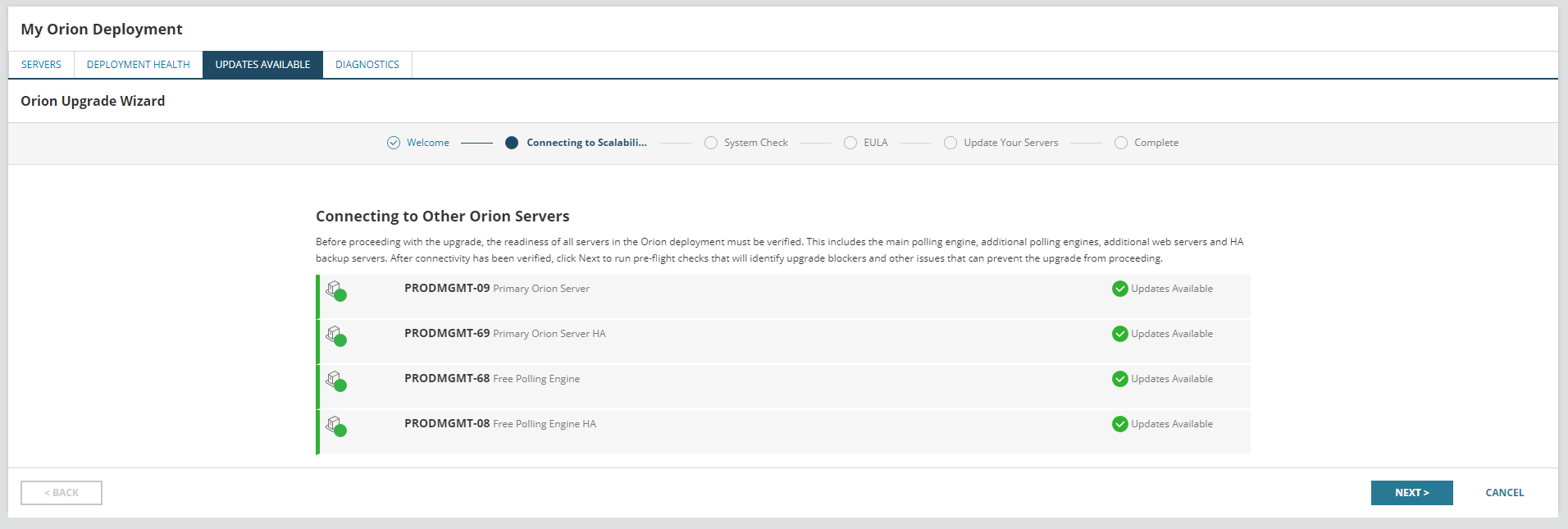Click the EULA step circle
1568x529 pixels.
(x=850, y=143)
